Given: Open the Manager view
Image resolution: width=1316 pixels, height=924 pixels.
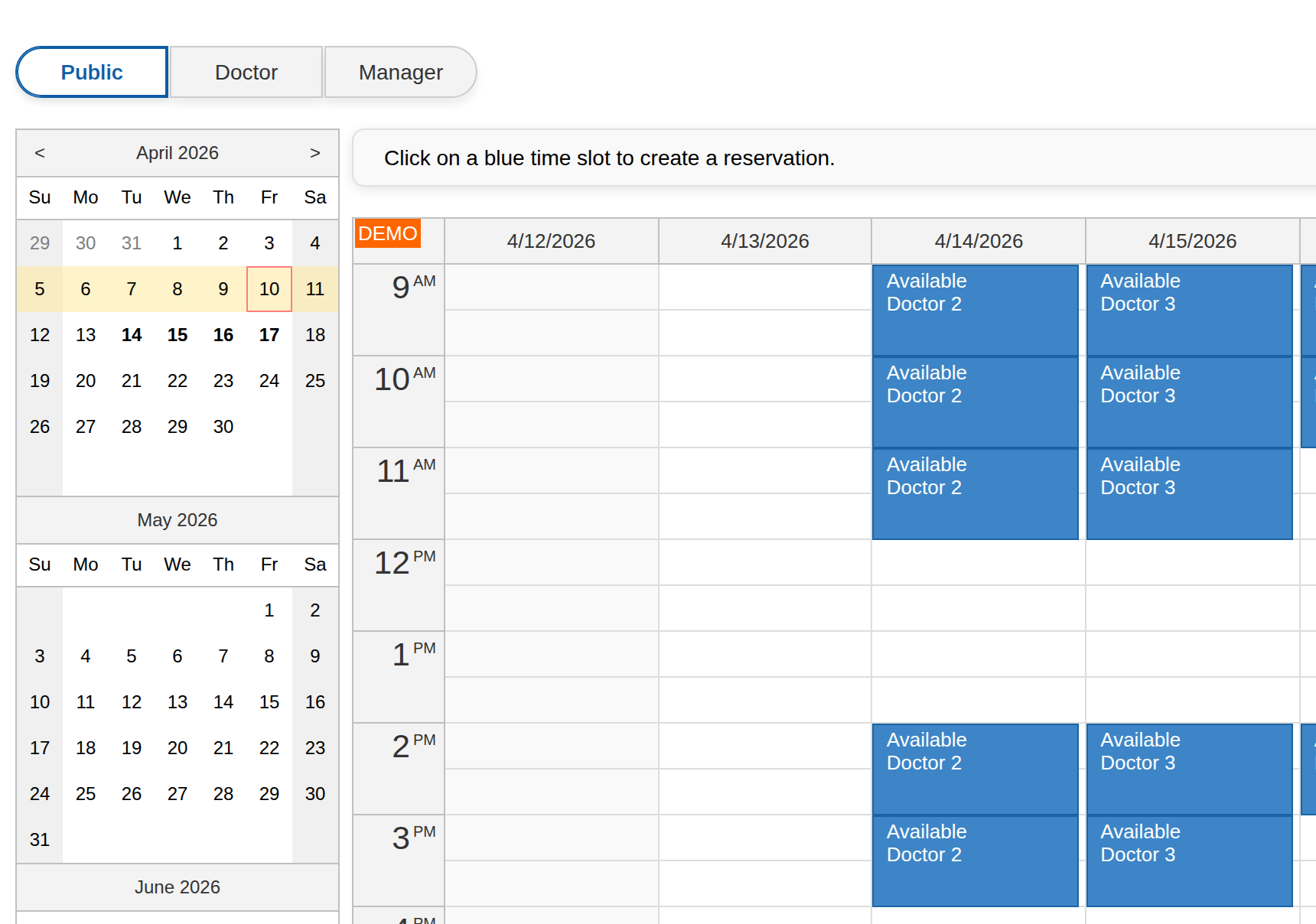Looking at the screenshot, I should pyautogui.click(x=400, y=72).
